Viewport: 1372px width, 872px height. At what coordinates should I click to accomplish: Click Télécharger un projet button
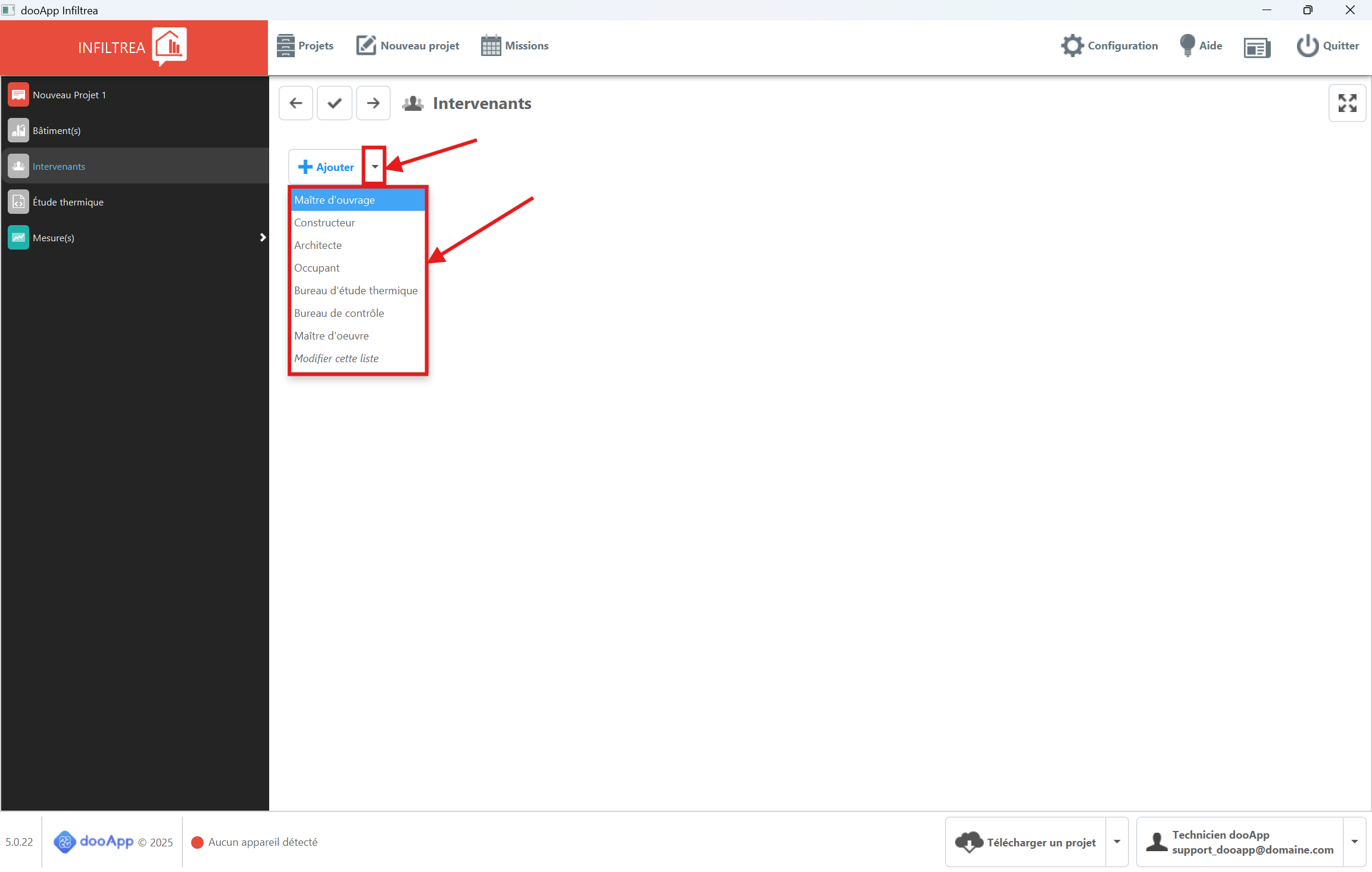(1025, 842)
